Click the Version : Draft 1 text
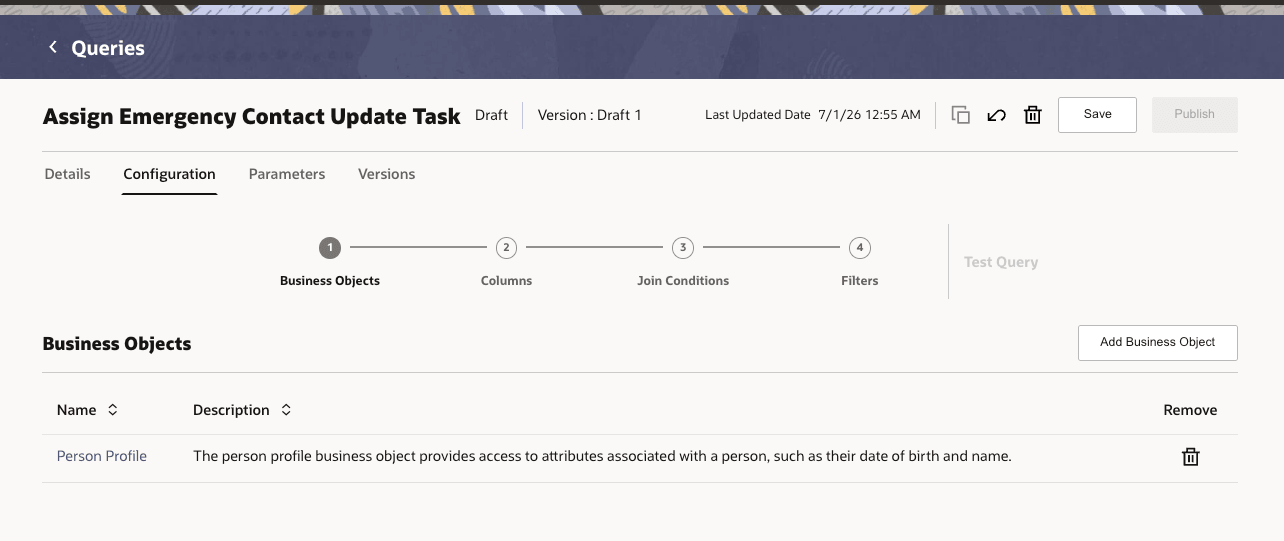 point(590,115)
